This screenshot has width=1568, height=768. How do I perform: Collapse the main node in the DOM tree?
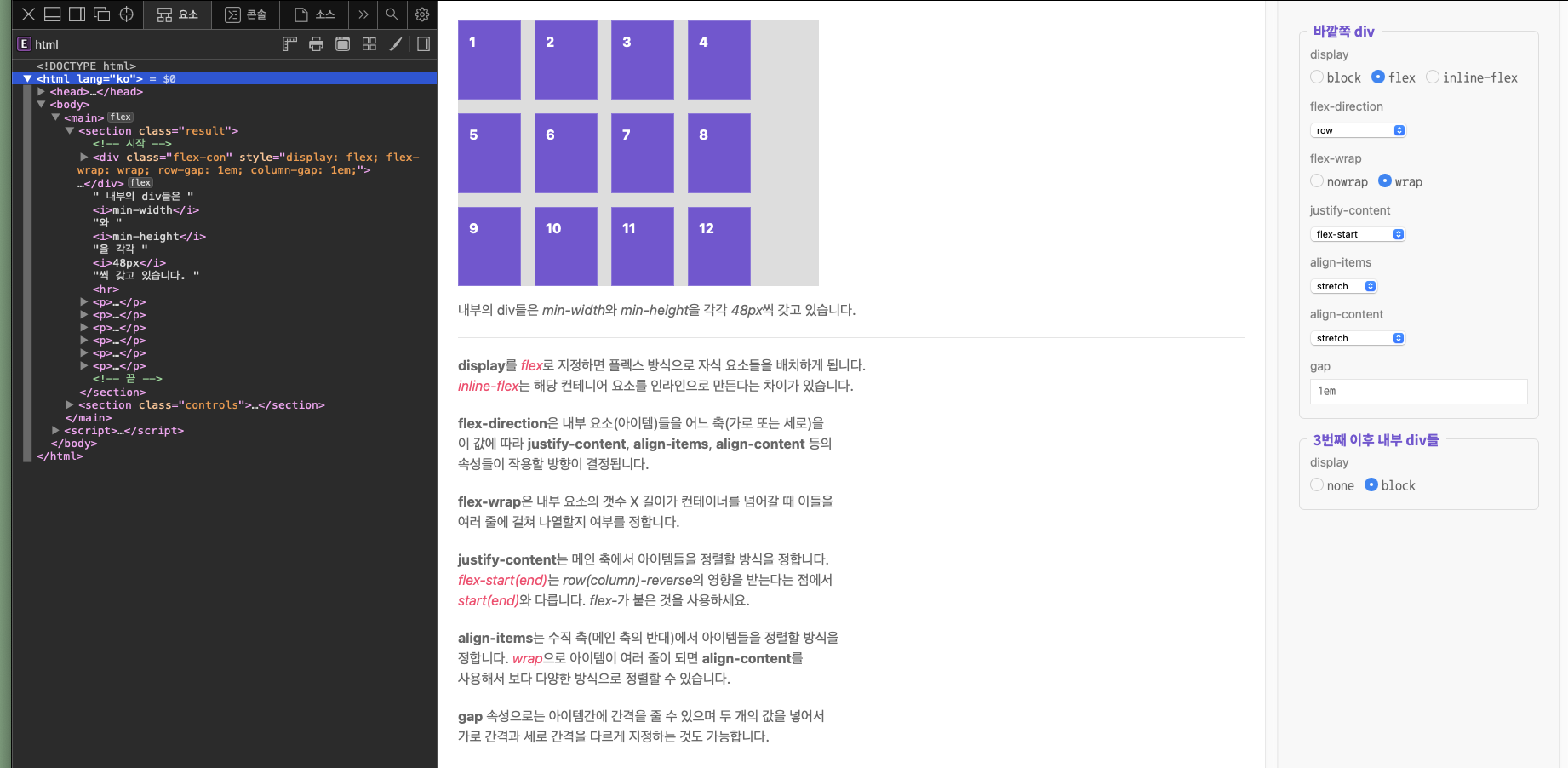tap(55, 117)
